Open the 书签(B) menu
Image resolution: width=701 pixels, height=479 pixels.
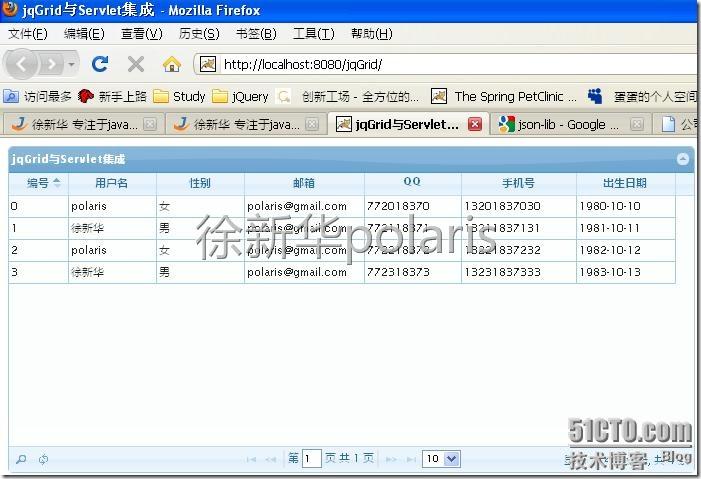(256, 34)
